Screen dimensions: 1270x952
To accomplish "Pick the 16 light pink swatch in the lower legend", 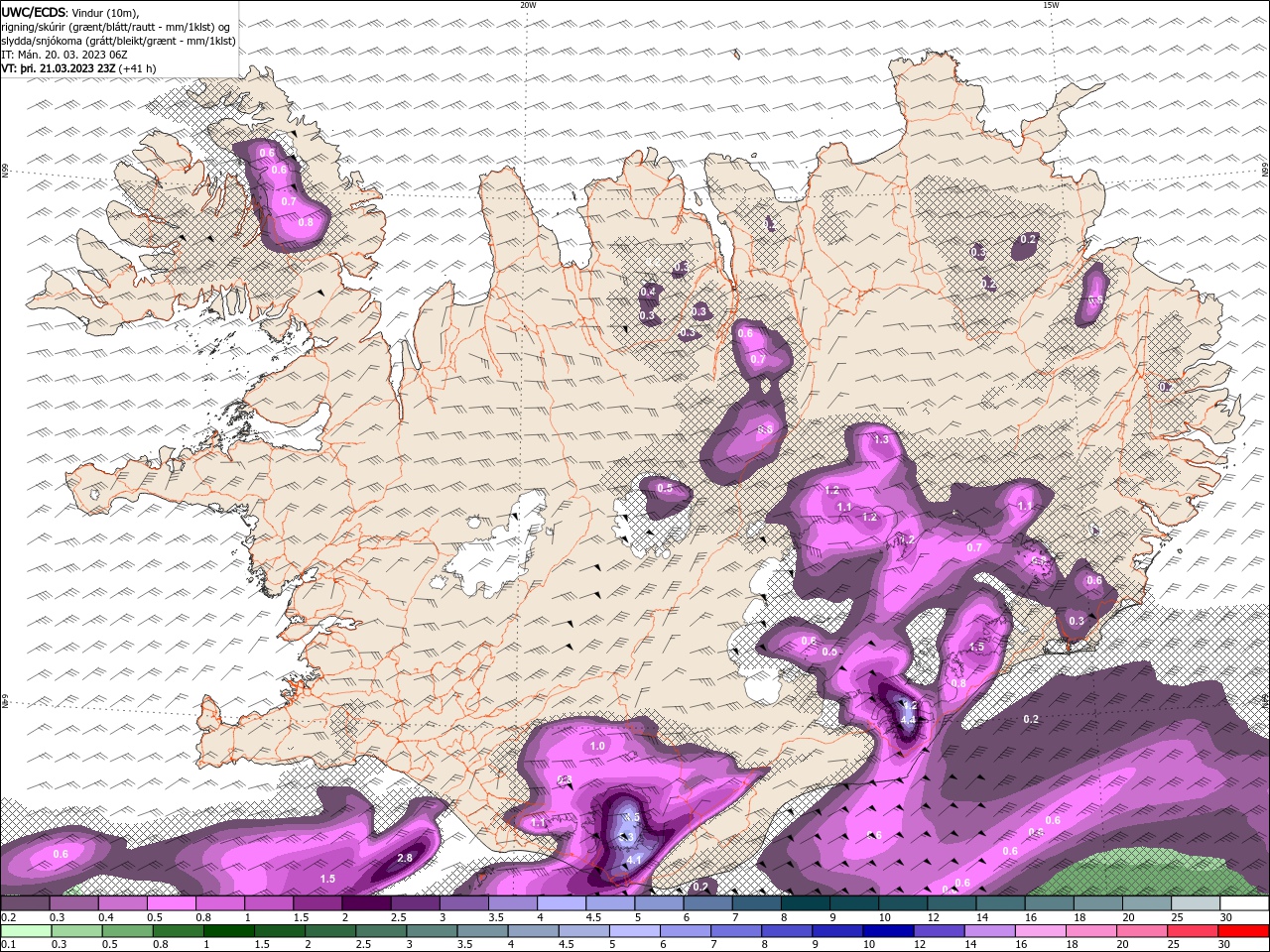I will tap(1042, 931).
